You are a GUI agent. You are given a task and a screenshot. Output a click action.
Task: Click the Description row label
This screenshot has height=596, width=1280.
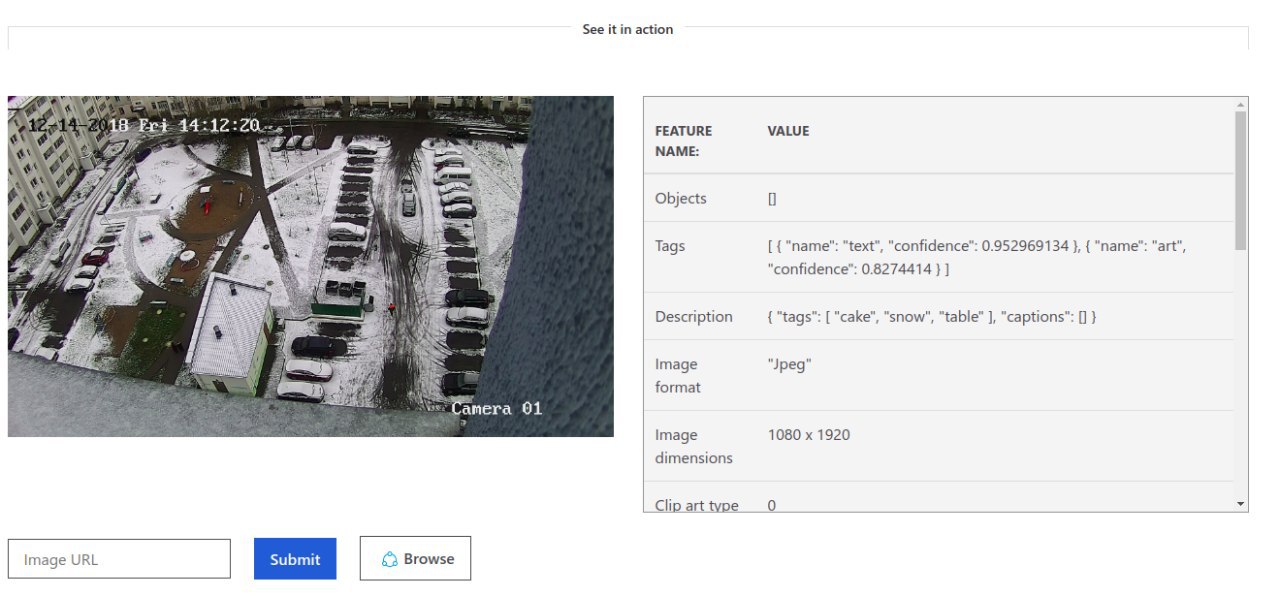click(x=693, y=317)
